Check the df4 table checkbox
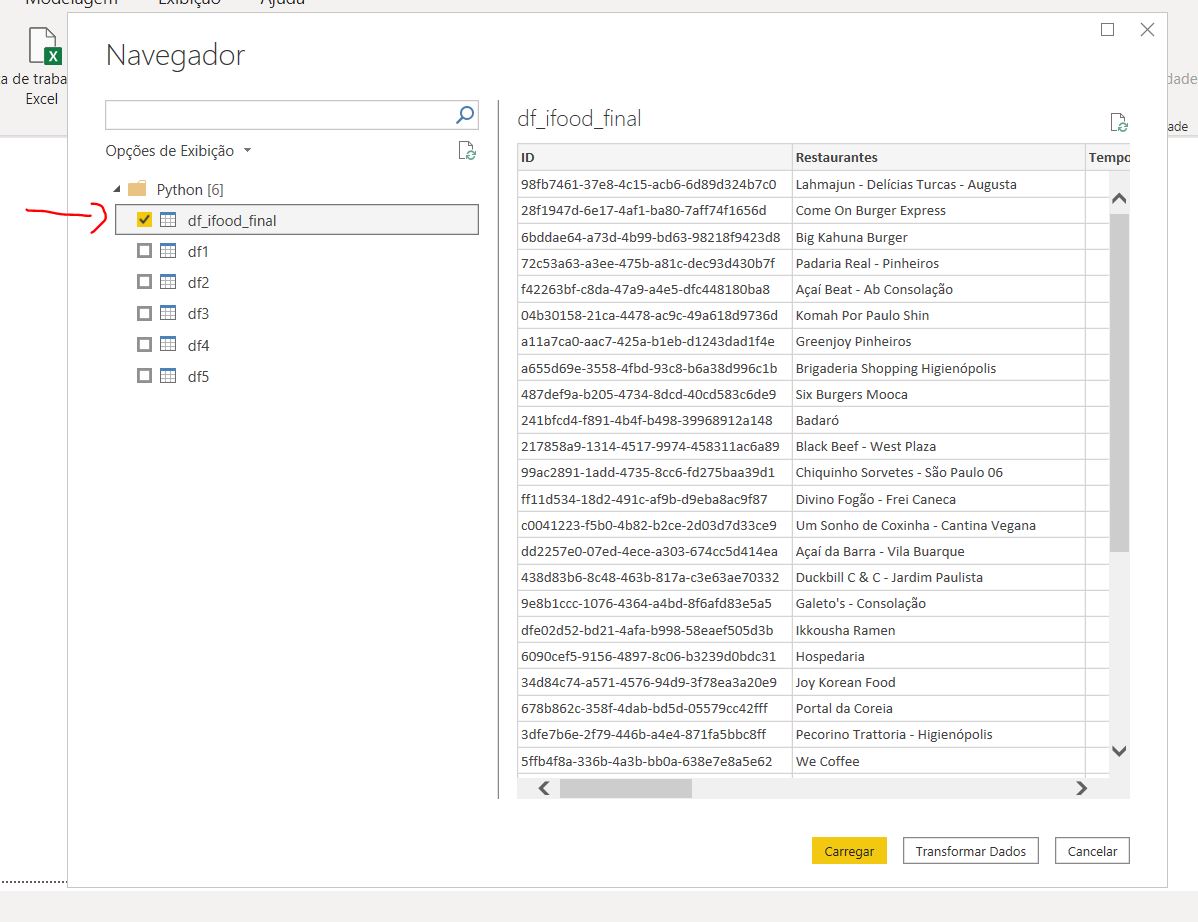This screenshot has height=922, width=1198. point(144,345)
